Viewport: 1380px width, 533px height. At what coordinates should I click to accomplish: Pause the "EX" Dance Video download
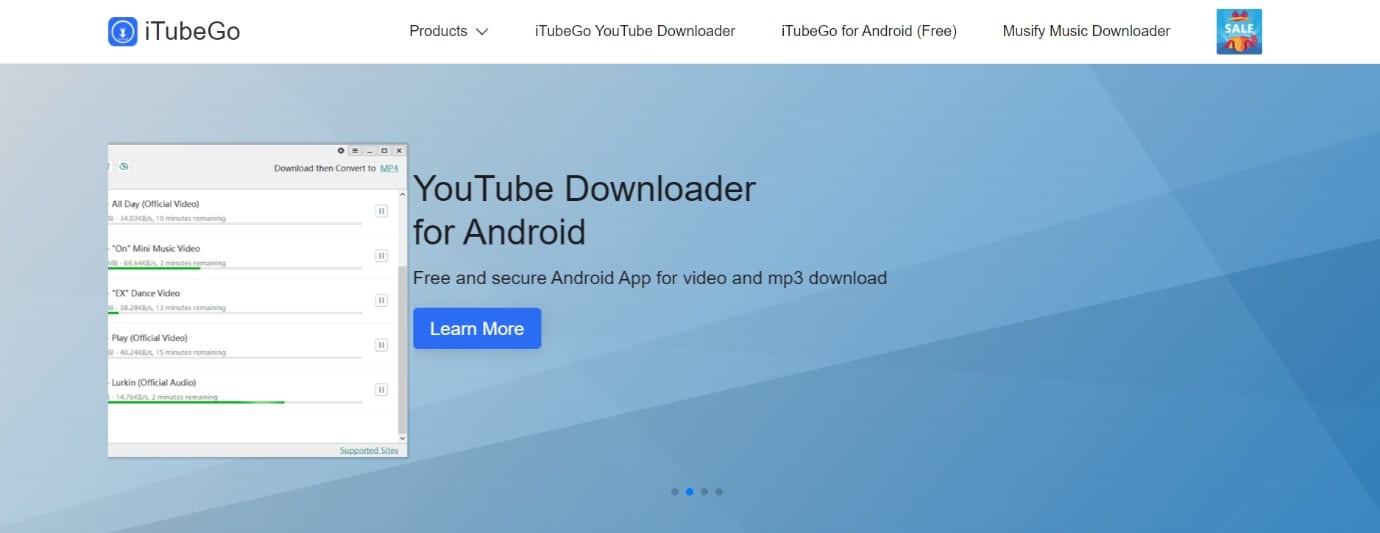tap(381, 300)
